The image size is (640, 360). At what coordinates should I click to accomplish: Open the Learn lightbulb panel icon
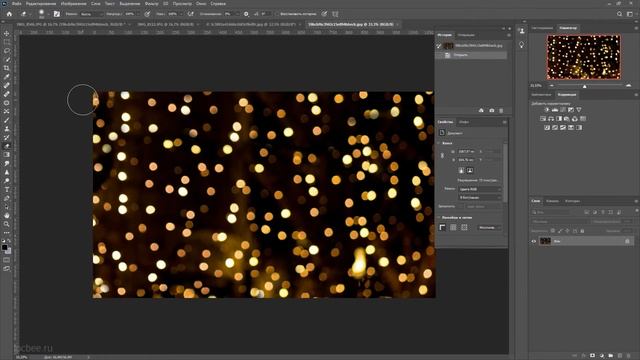point(522,44)
